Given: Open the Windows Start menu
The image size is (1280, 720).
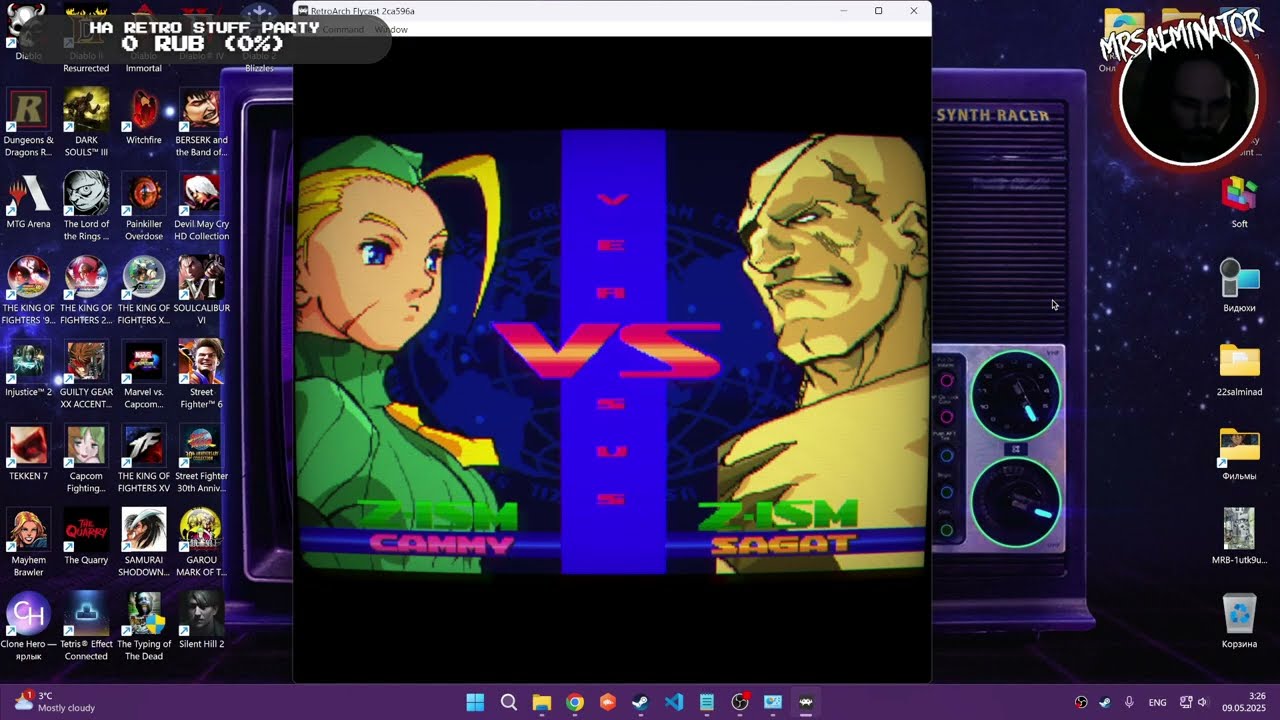Looking at the screenshot, I should click(x=475, y=702).
